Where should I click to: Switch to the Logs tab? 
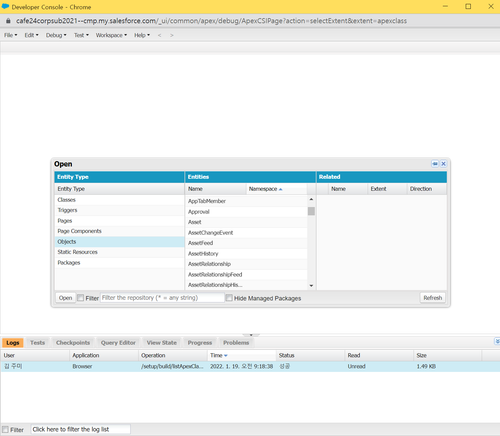13,343
